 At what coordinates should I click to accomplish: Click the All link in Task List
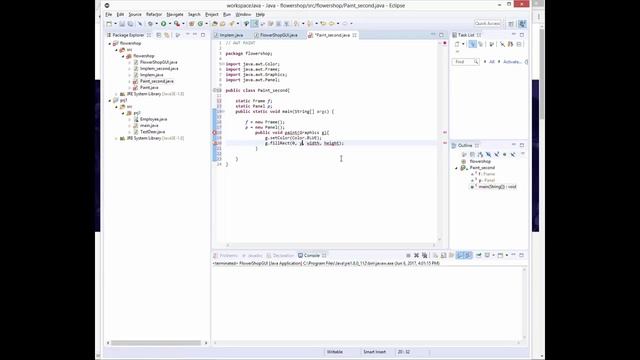pyautogui.click(x=491, y=62)
